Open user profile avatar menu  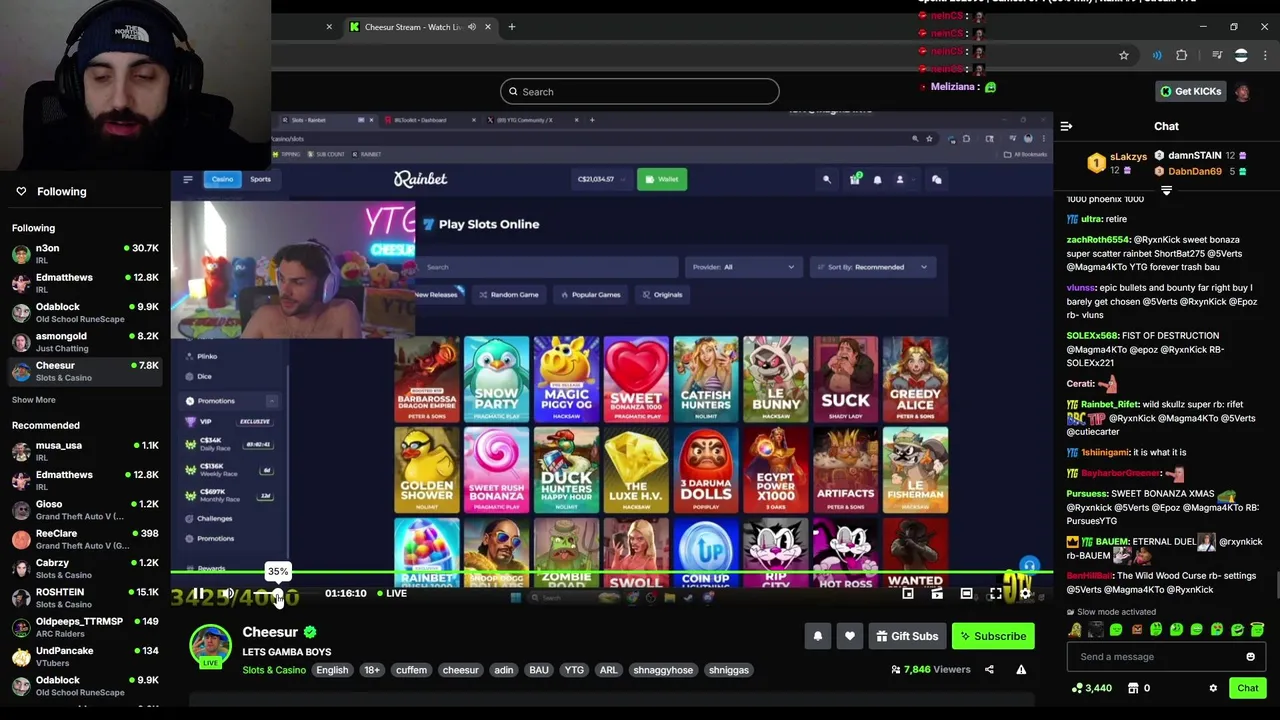point(1242,92)
